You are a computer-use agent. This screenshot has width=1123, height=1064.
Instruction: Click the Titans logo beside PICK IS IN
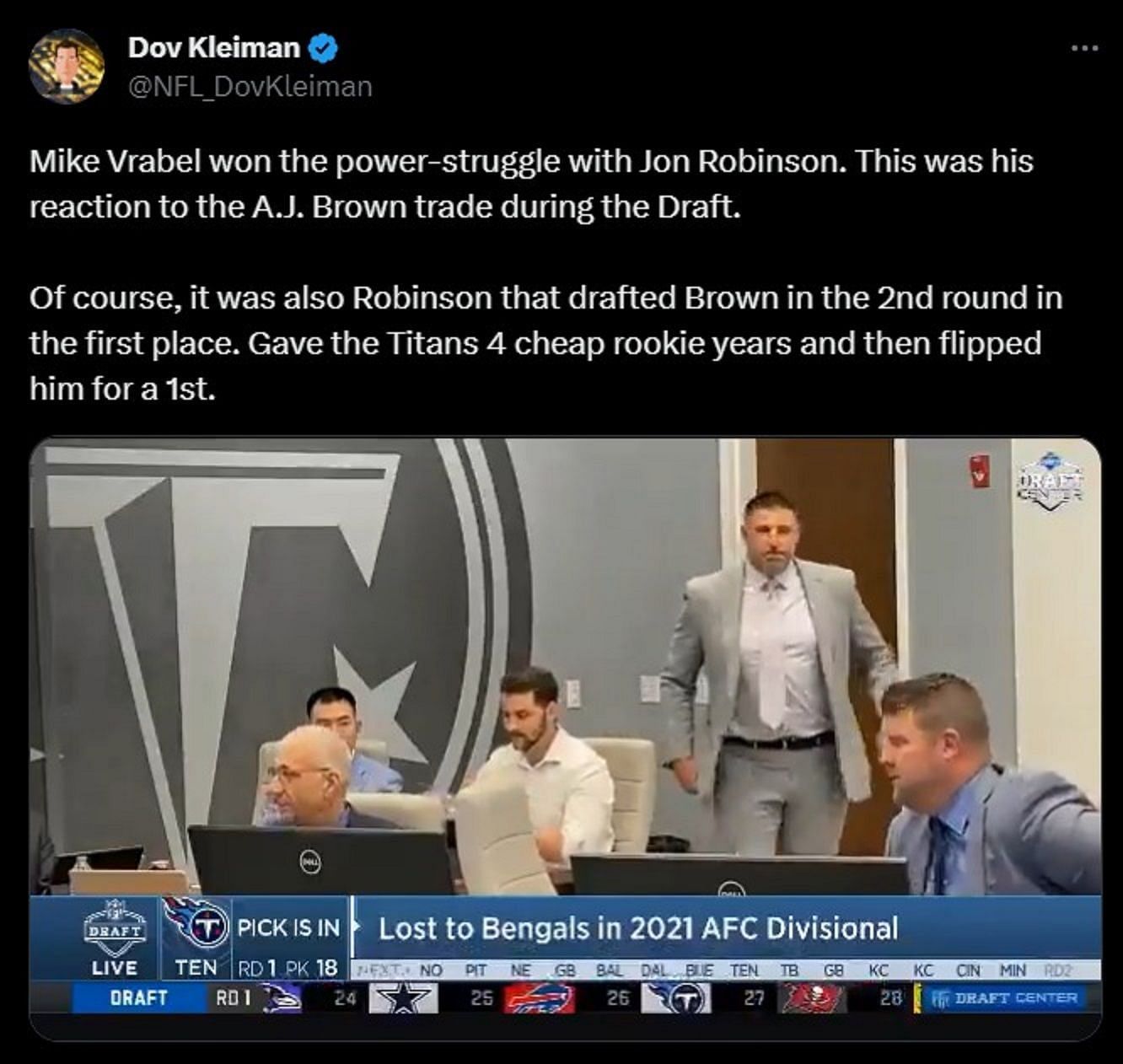pos(196,925)
